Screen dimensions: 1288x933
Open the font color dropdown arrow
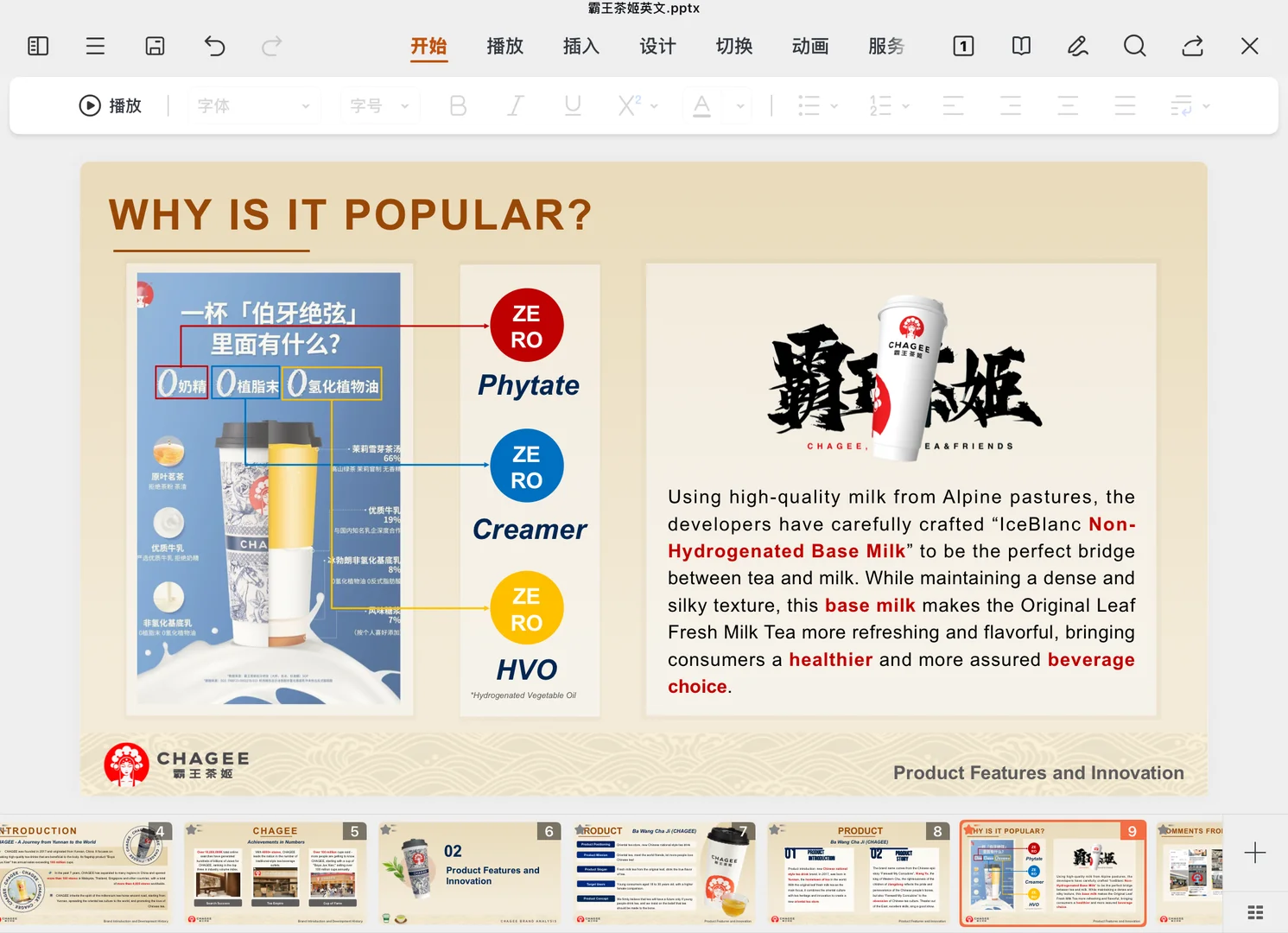740,106
